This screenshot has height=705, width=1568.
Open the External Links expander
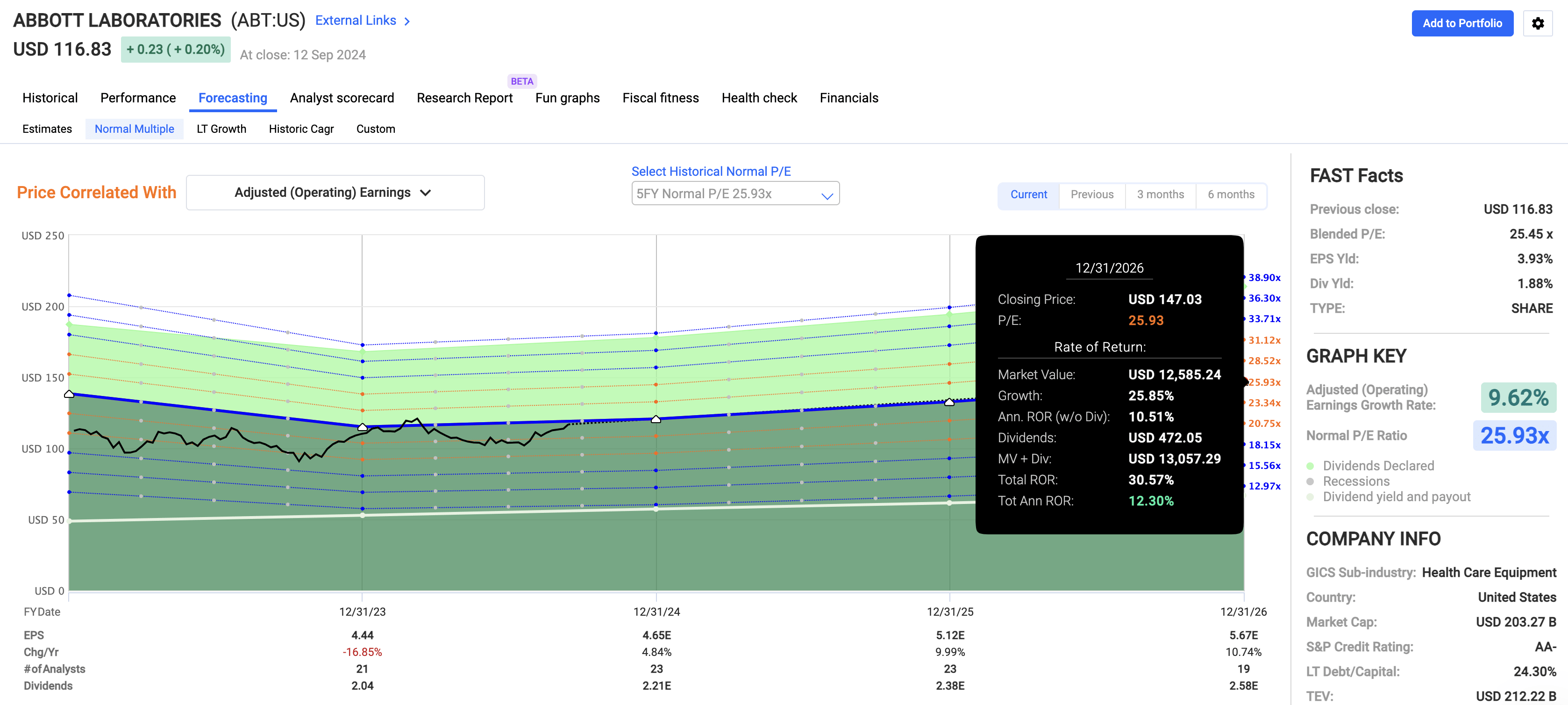coord(356,21)
